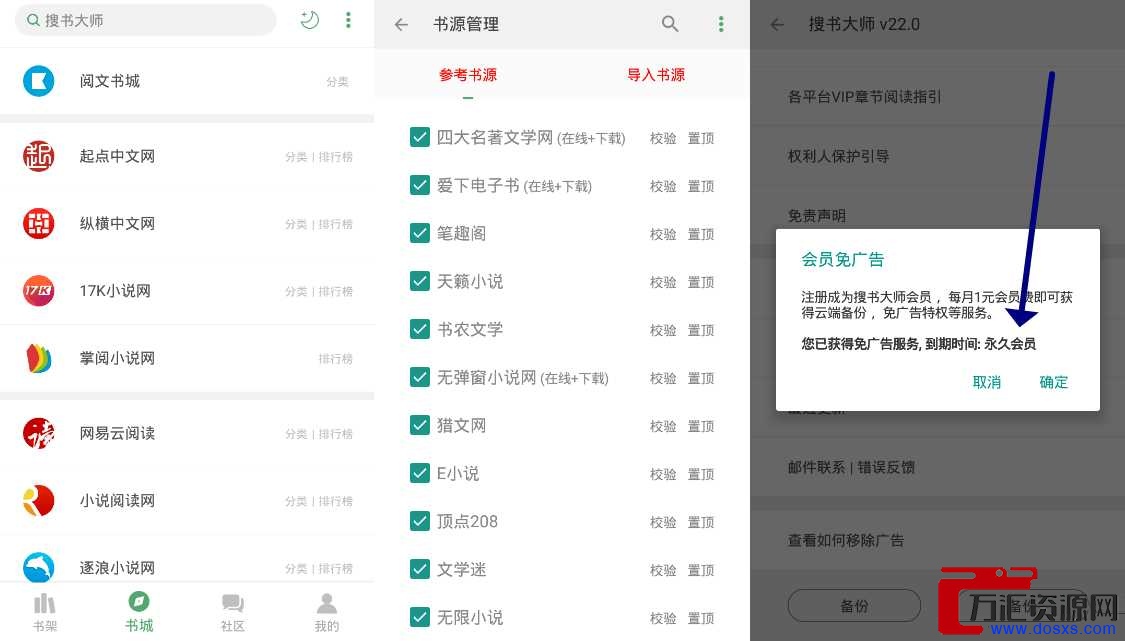Viewport: 1125px width, 641px height.
Task: Open 17K小说网 分类 link
Action: tap(296, 291)
